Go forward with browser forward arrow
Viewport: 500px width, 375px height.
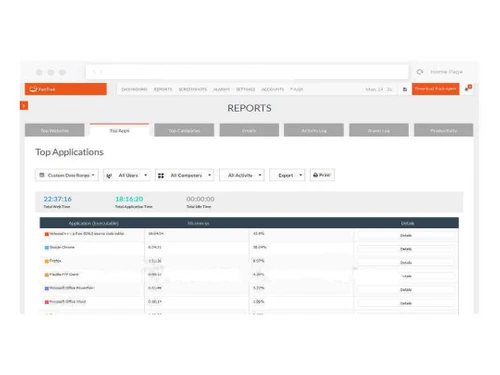pyautogui.click(x=101, y=72)
